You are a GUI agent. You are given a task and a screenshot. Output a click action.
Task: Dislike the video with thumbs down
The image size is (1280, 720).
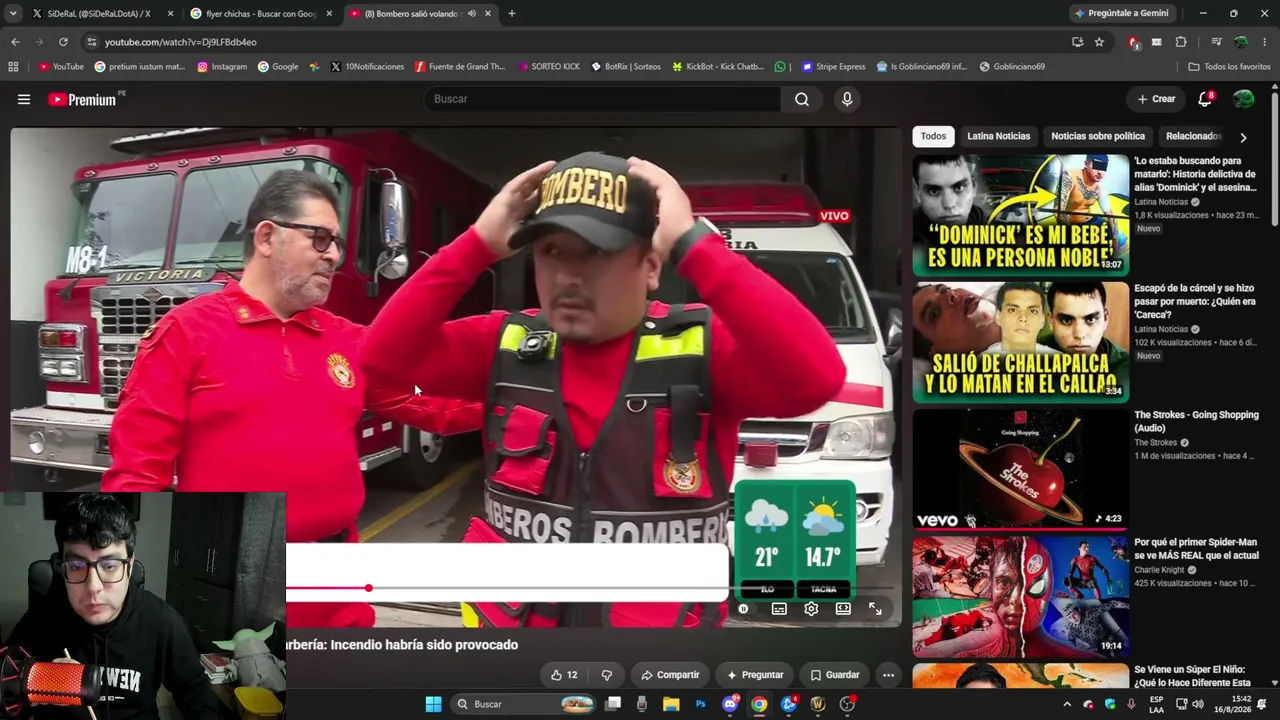(x=606, y=675)
